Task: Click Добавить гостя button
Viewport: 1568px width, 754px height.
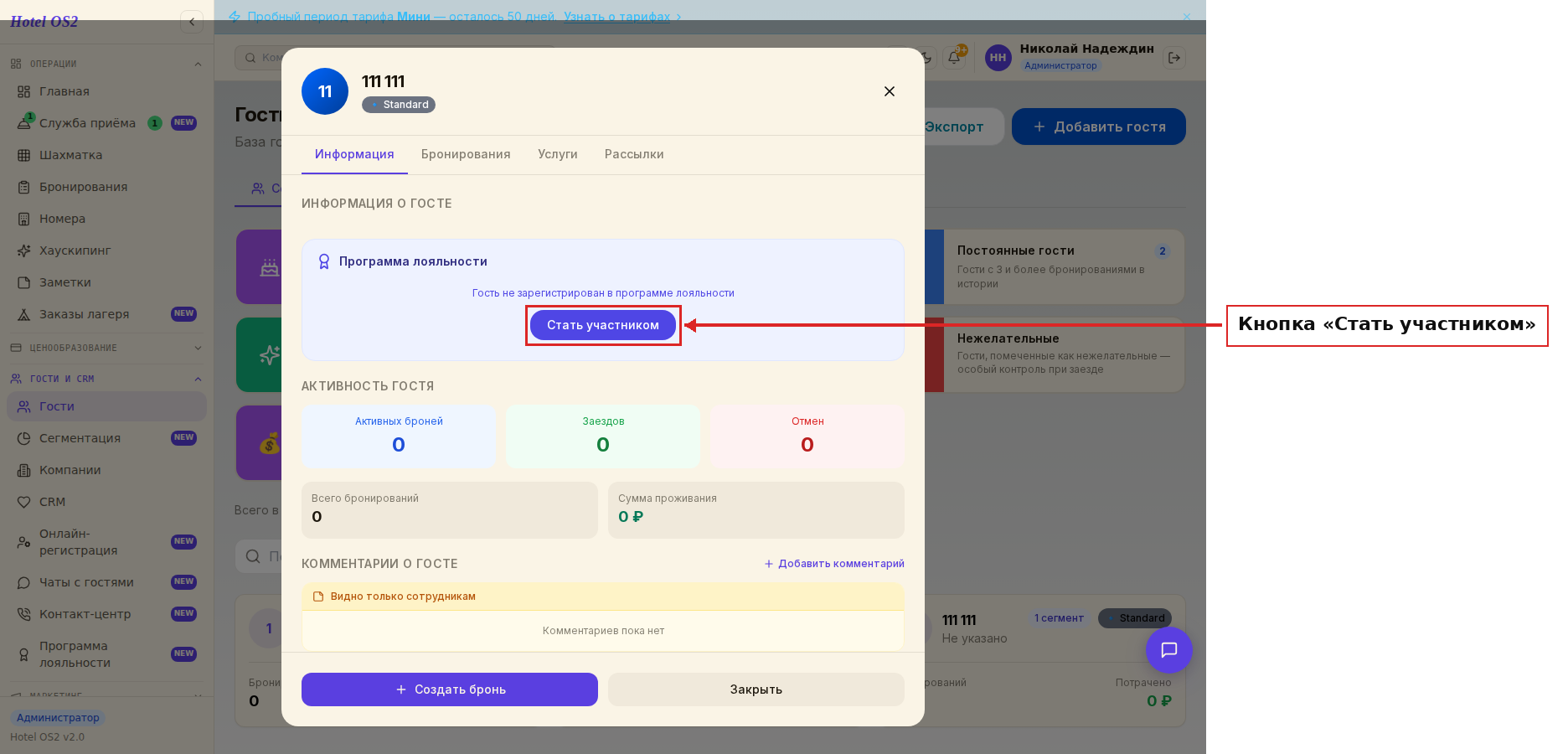Action: [1099, 127]
